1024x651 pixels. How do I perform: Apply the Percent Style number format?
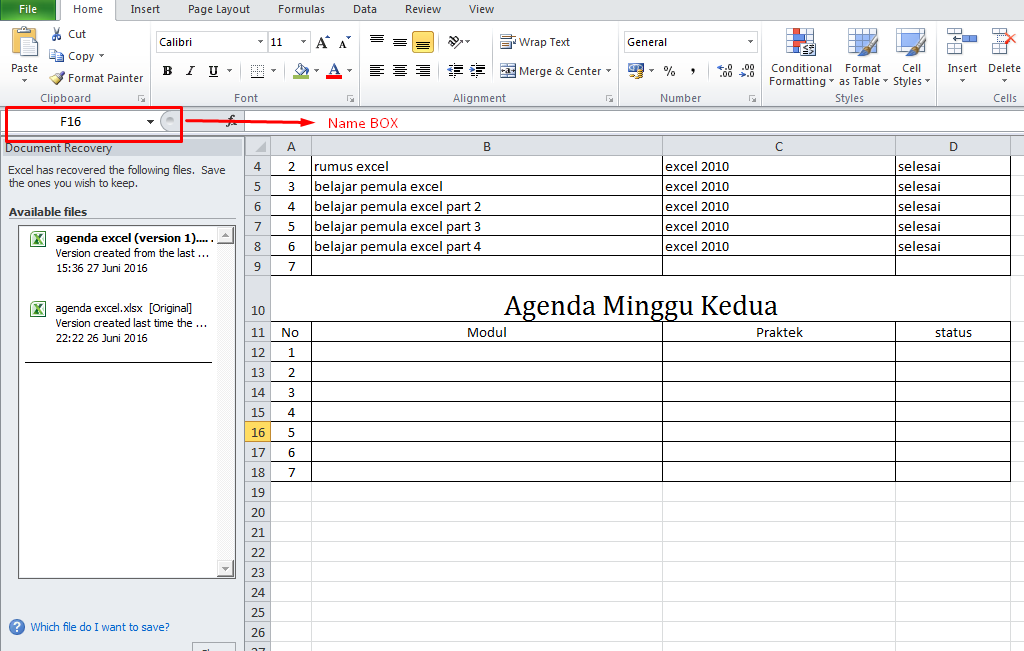pos(667,71)
